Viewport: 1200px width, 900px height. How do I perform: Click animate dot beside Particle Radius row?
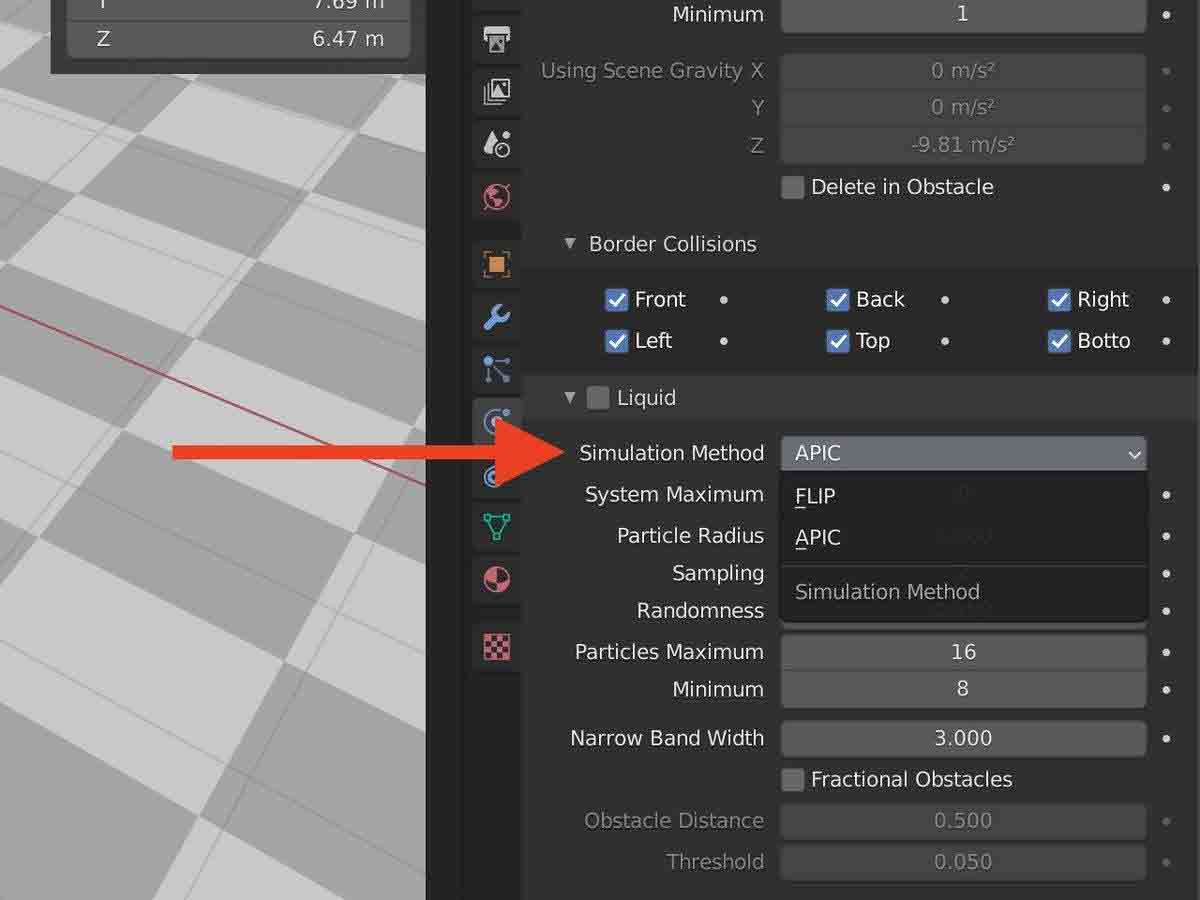1167,536
